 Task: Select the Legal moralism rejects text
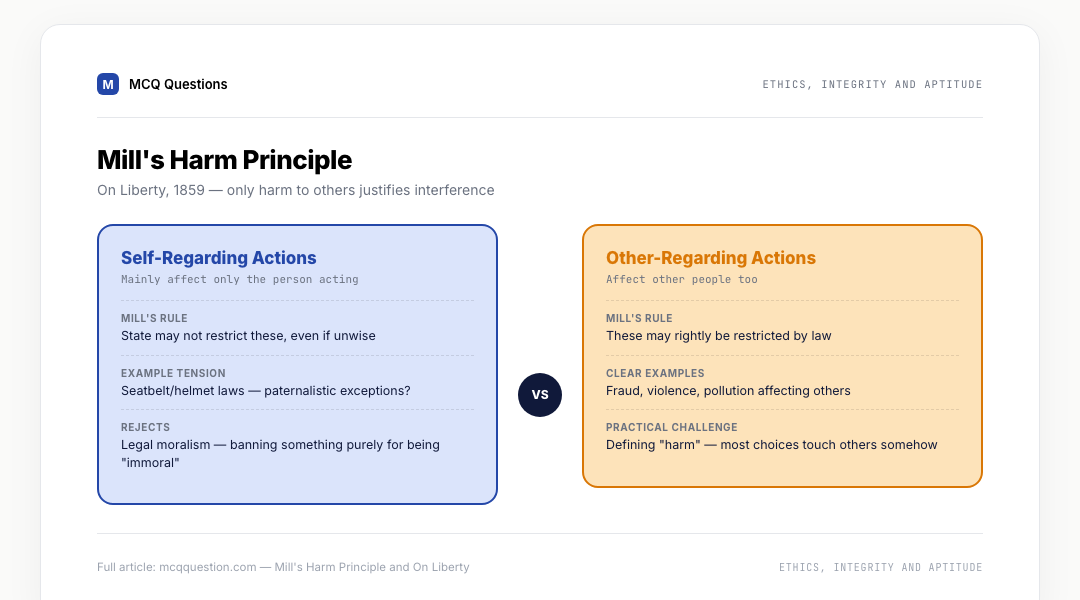click(280, 453)
